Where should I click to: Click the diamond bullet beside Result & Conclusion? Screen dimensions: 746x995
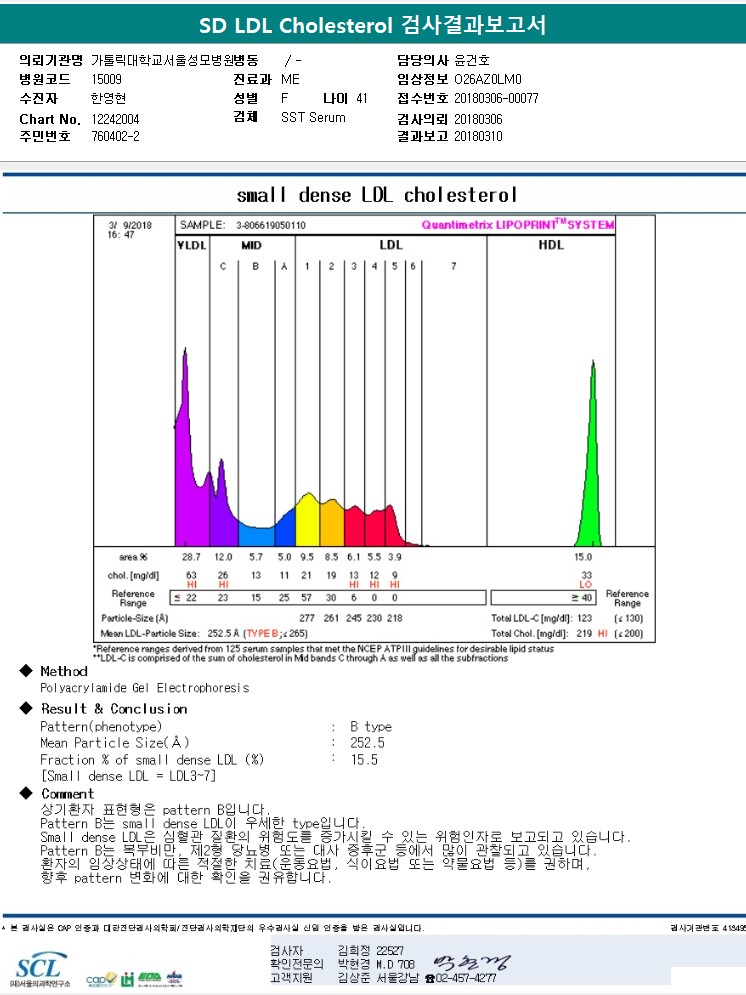pos(26,708)
